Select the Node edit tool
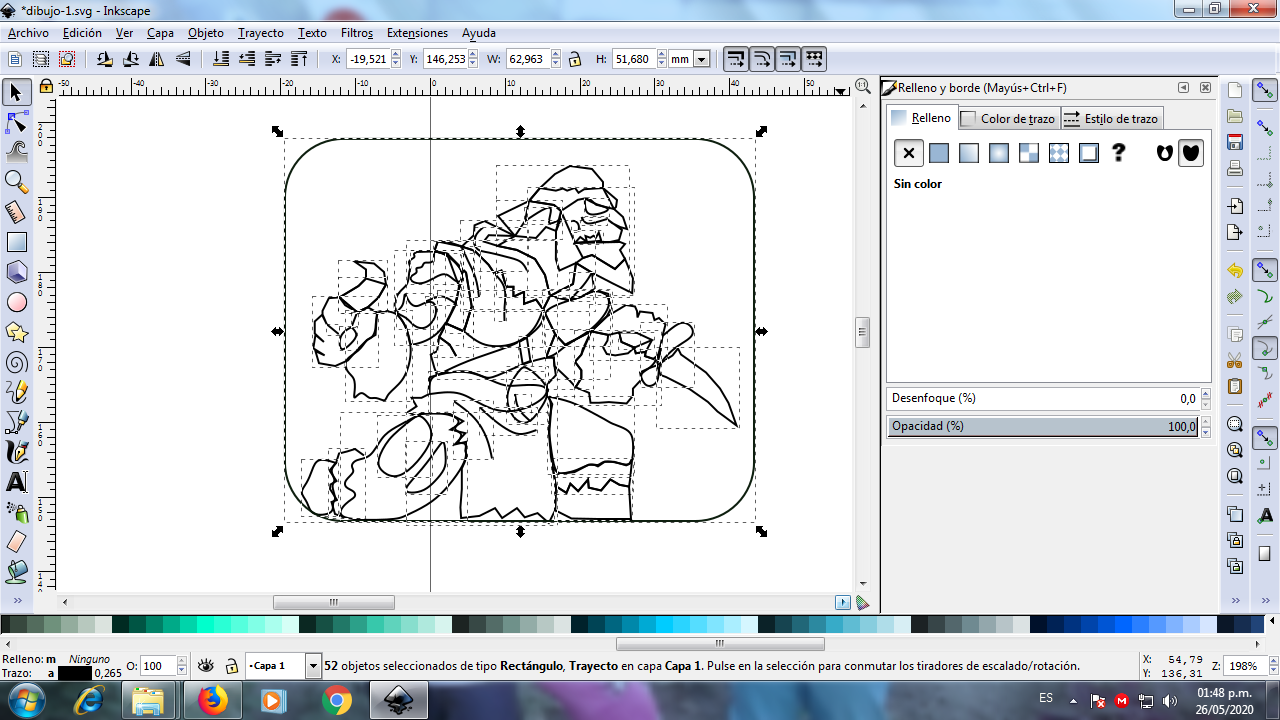This screenshot has height=720, width=1280. 16,123
